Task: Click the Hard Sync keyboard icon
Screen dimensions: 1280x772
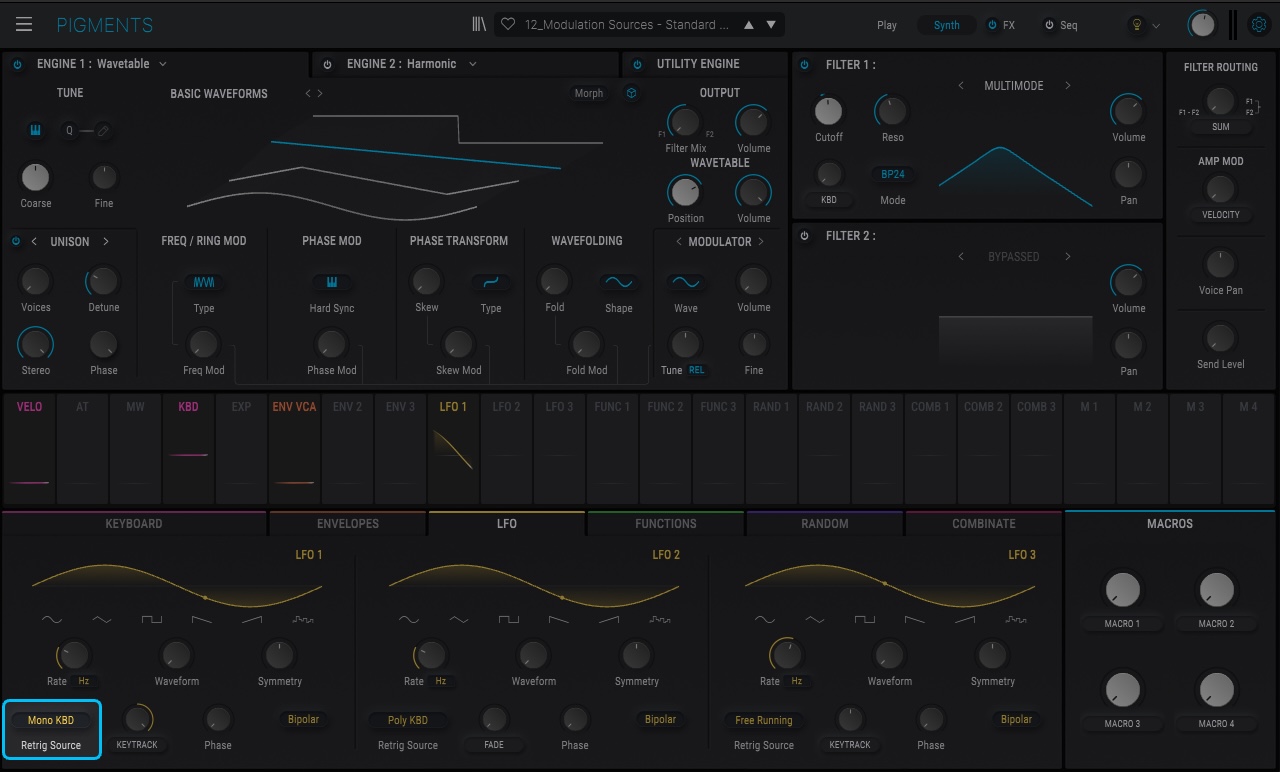Action: point(332,283)
